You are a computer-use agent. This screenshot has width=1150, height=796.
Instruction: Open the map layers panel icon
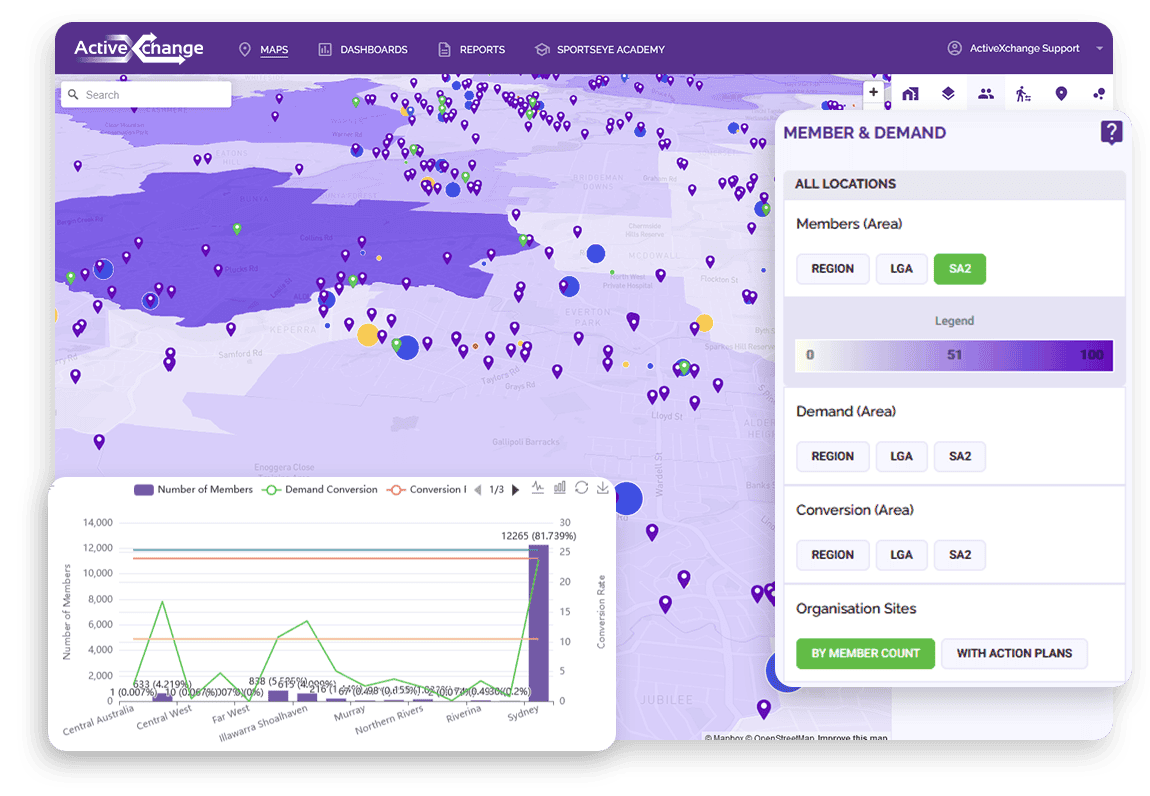click(x=948, y=94)
